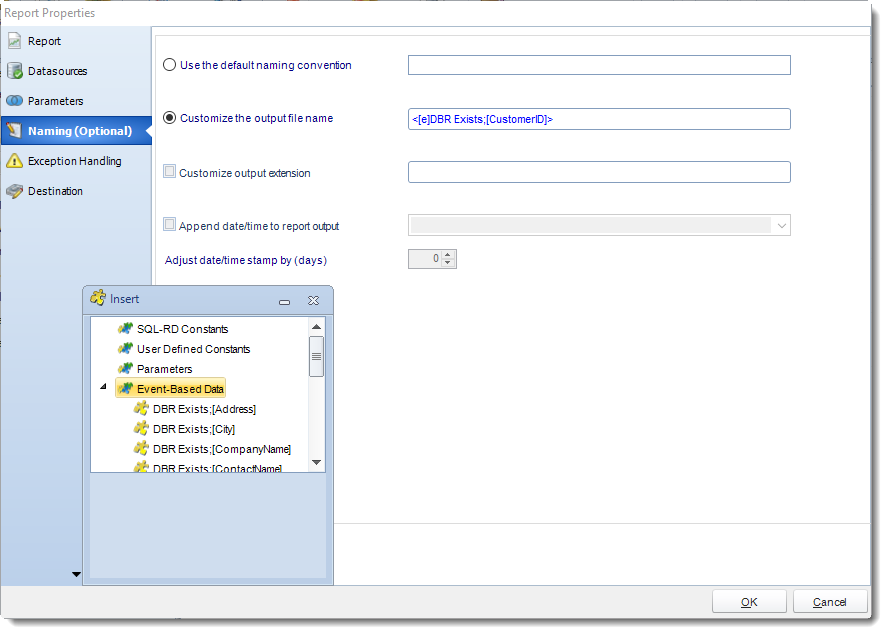Increase the adjust date/time stamp days value
The image size is (887, 634).
[x=448, y=255]
